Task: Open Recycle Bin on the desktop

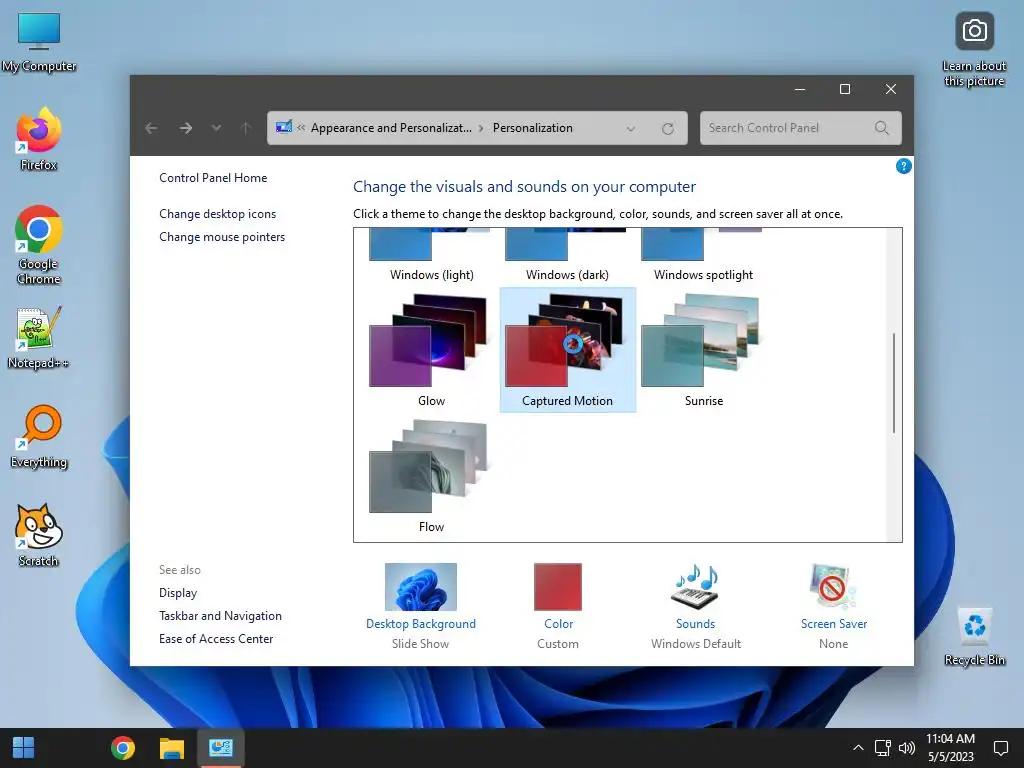Action: click(x=974, y=636)
